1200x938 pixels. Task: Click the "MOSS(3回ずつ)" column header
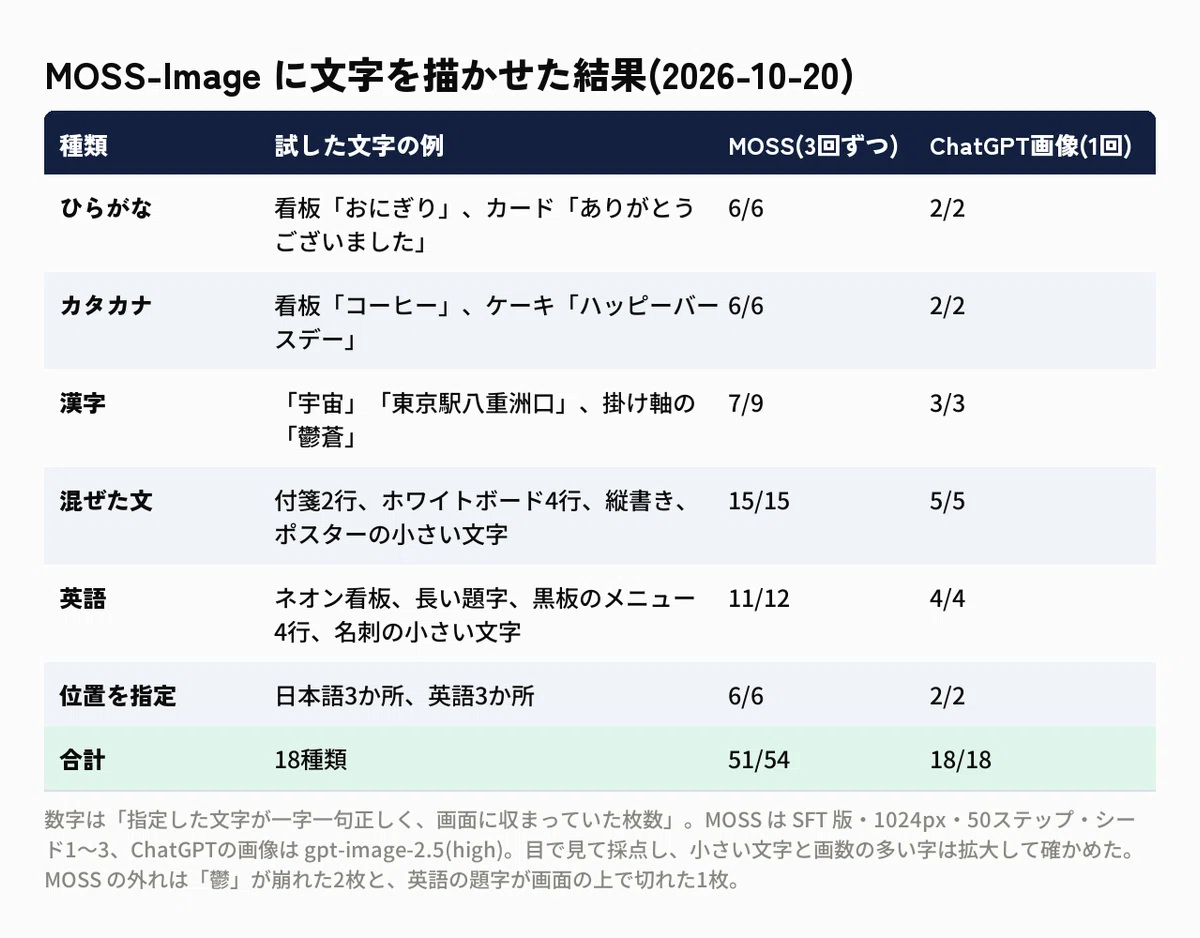coord(813,146)
